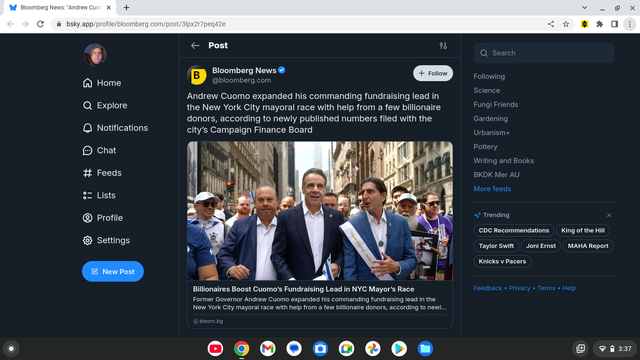Viewport: 640px width, 360px height.
Task: Open King of the Hill trending topic
Action: tap(582, 230)
